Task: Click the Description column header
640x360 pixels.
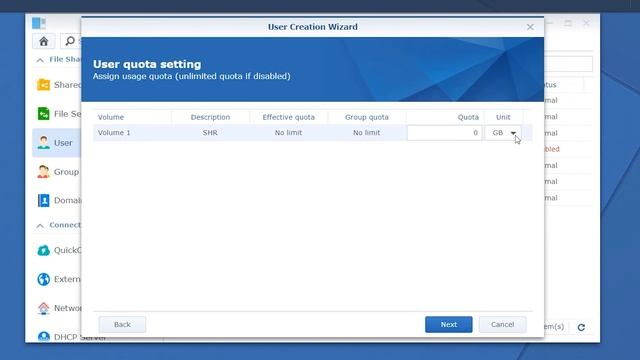Action: [x=210, y=117]
